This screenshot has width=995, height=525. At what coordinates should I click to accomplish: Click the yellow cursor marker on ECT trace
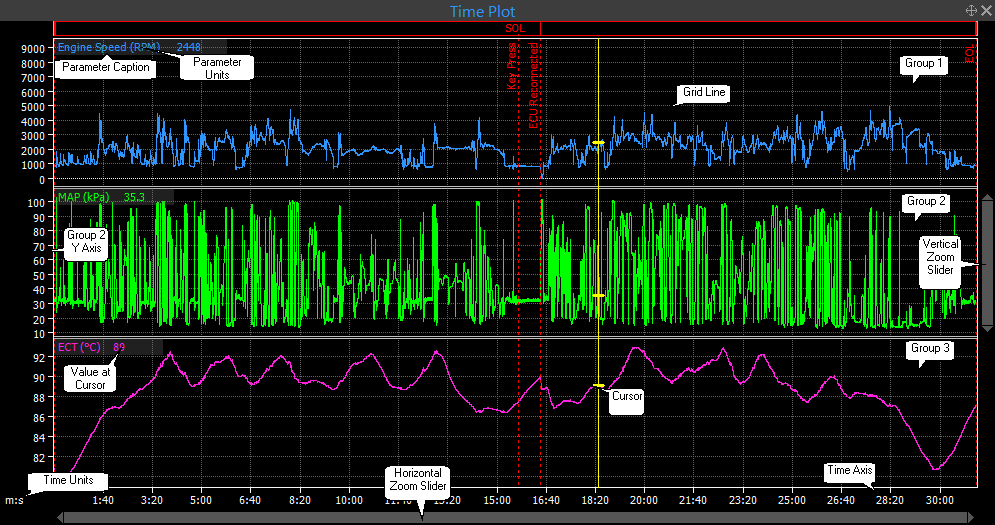click(598, 385)
